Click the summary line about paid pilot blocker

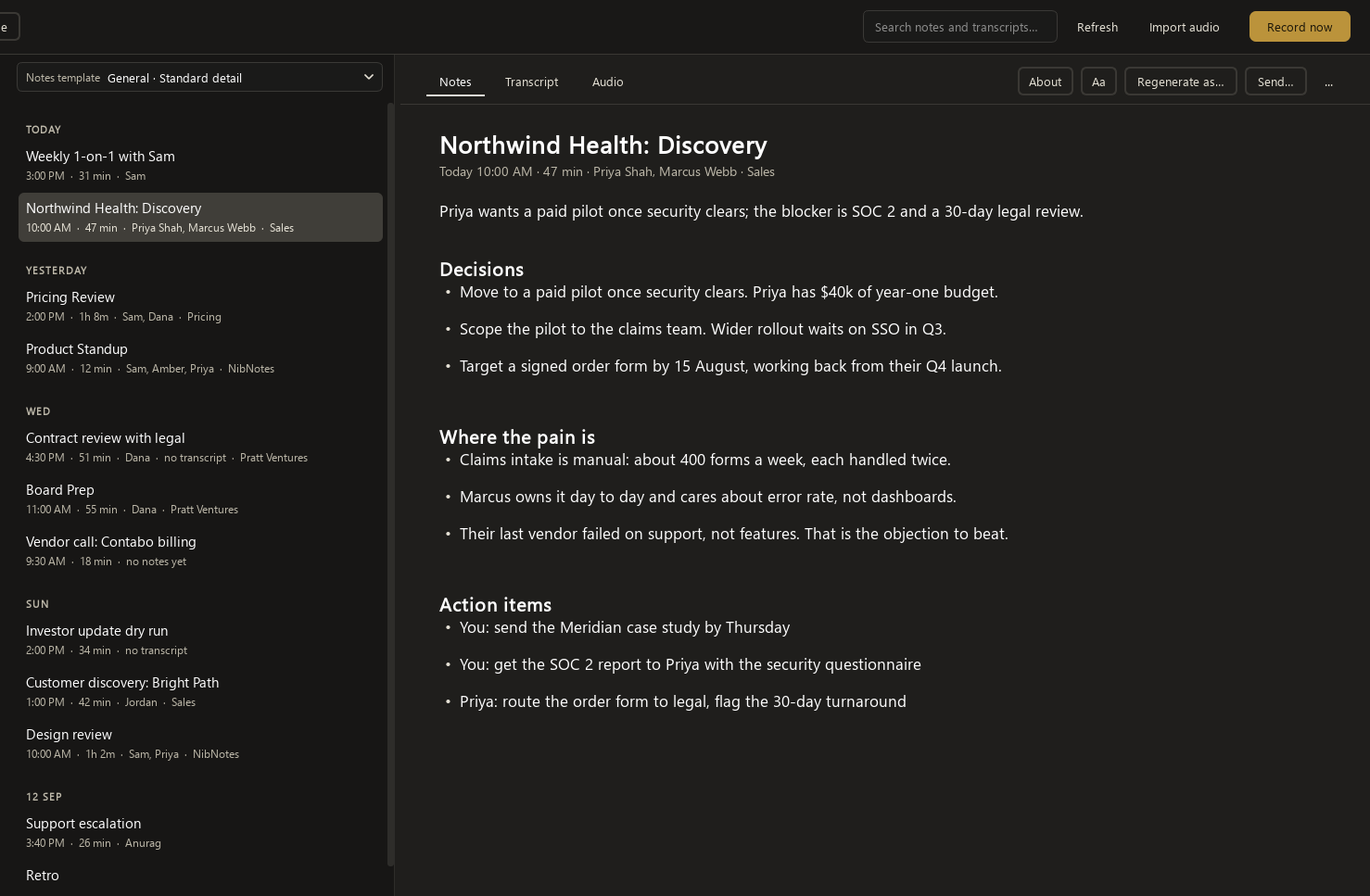coord(761,211)
